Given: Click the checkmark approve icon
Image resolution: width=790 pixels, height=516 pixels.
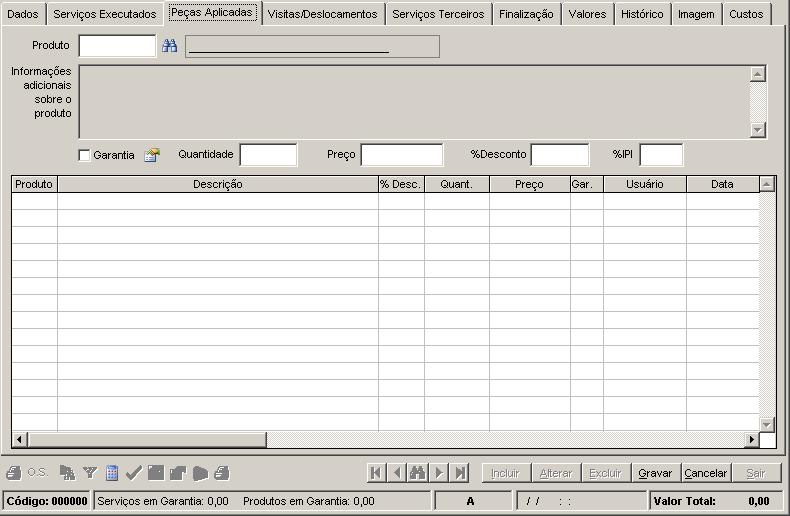Looking at the screenshot, I should (x=134, y=473).
